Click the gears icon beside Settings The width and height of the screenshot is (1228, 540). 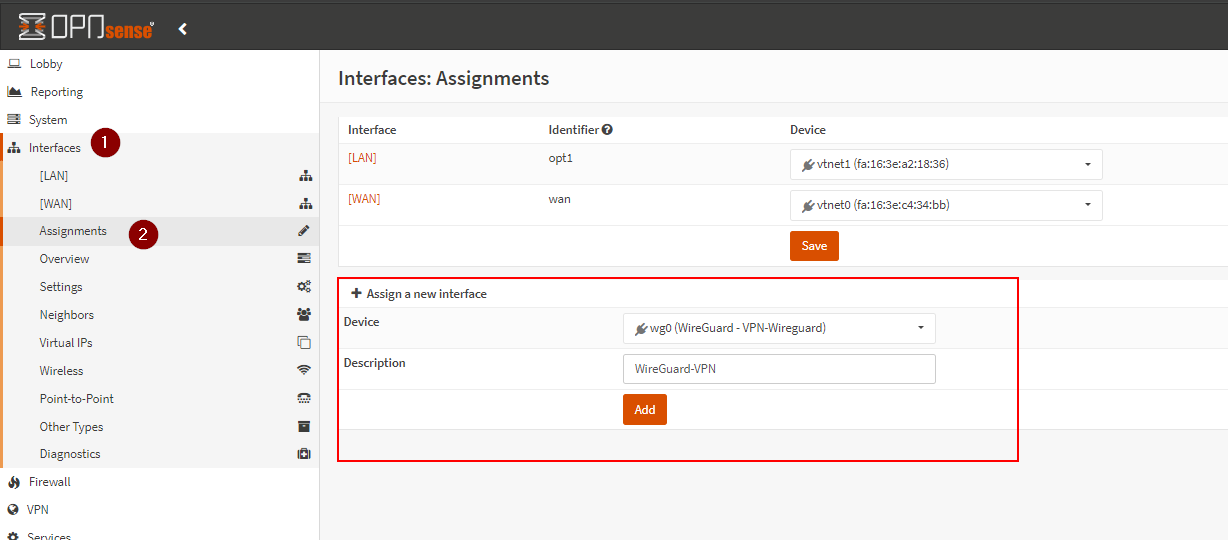(304, 287)
